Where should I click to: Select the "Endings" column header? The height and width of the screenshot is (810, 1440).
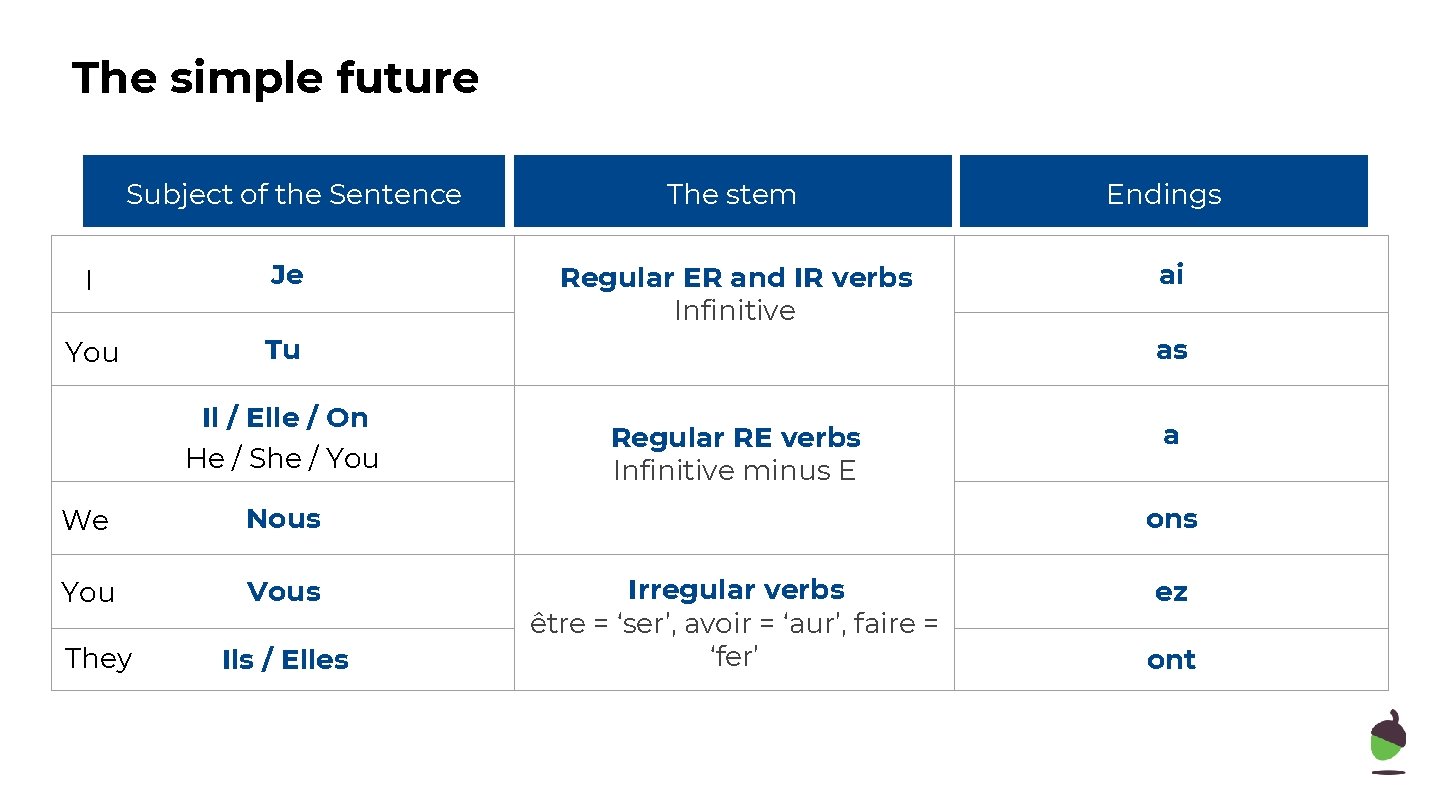point(1164,194)
